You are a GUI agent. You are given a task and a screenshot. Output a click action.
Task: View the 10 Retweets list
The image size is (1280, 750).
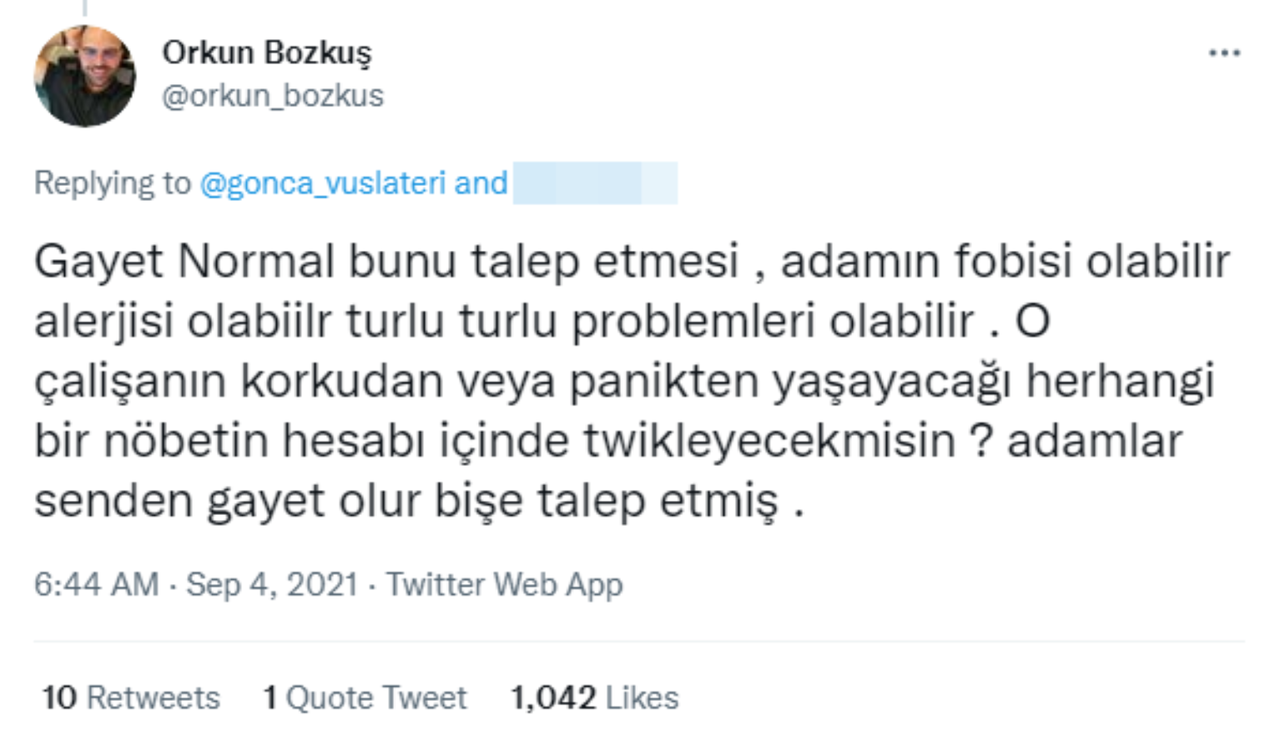pyautogui.click(x=131, y=697)
